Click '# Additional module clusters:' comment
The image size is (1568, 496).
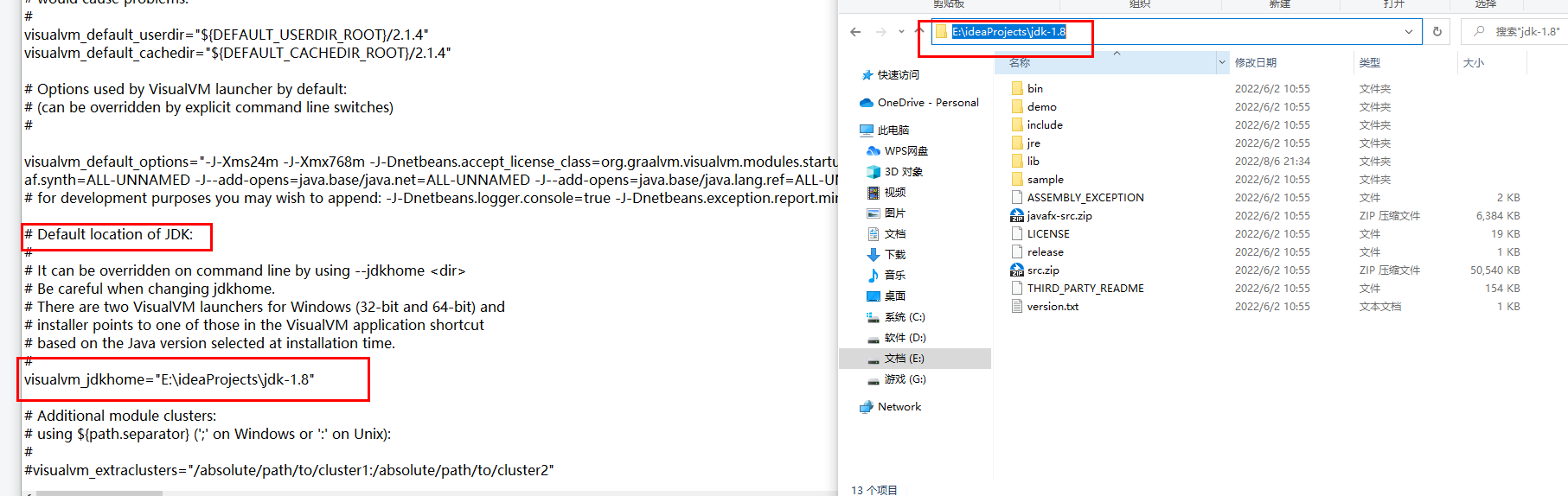(x=120, y=416)
